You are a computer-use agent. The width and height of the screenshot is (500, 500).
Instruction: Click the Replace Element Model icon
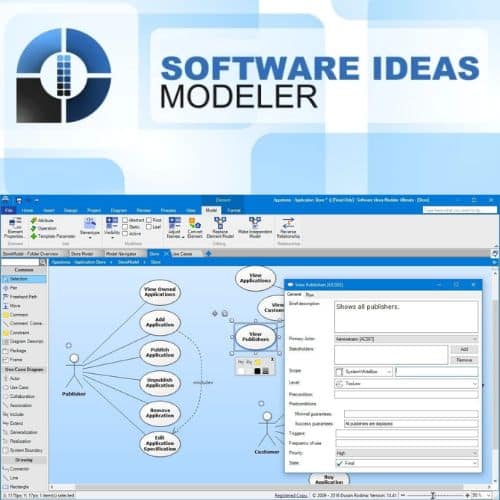[220, 223]
